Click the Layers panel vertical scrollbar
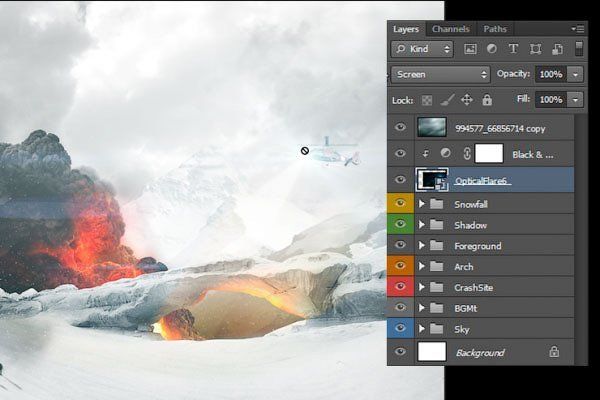The height and width of the screenshot is (400, 600). pyautogui.click(x=580, y=239)
